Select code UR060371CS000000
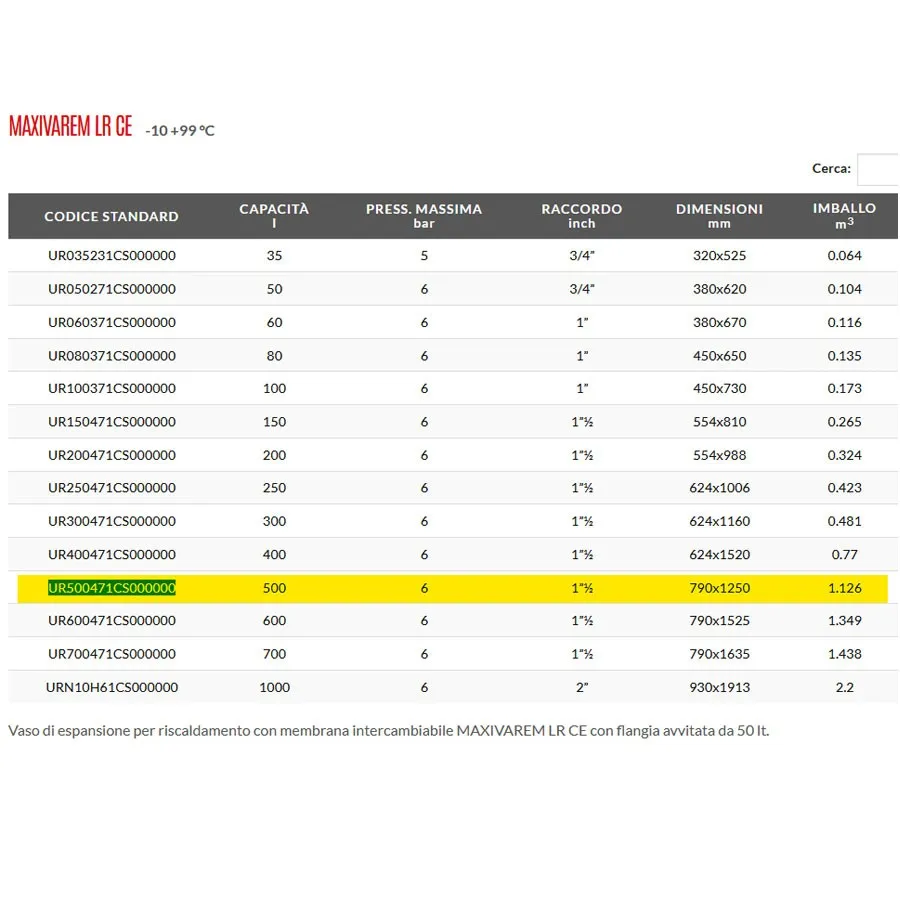This screenshot has width=900, height=900. pos(112,322)
